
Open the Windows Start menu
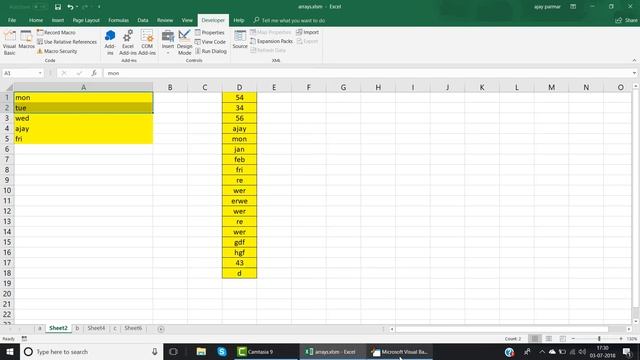point(10,352)
